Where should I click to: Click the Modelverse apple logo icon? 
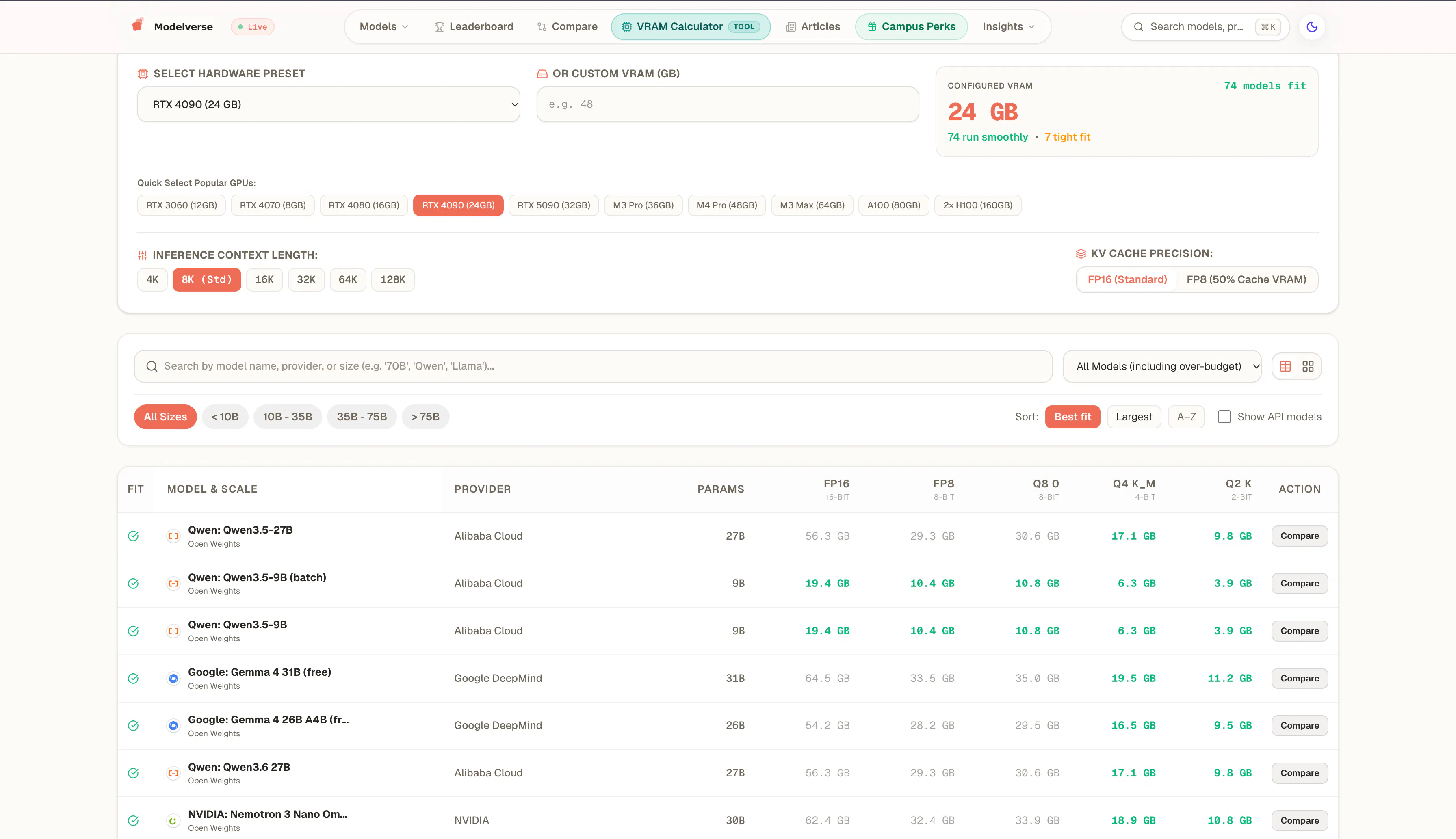[137, 25]
